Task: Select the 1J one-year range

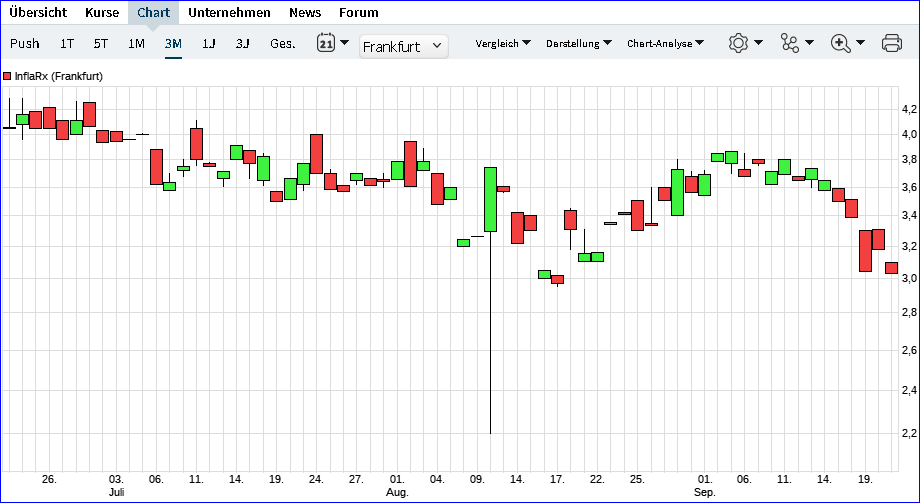Action: click(208, 43)
